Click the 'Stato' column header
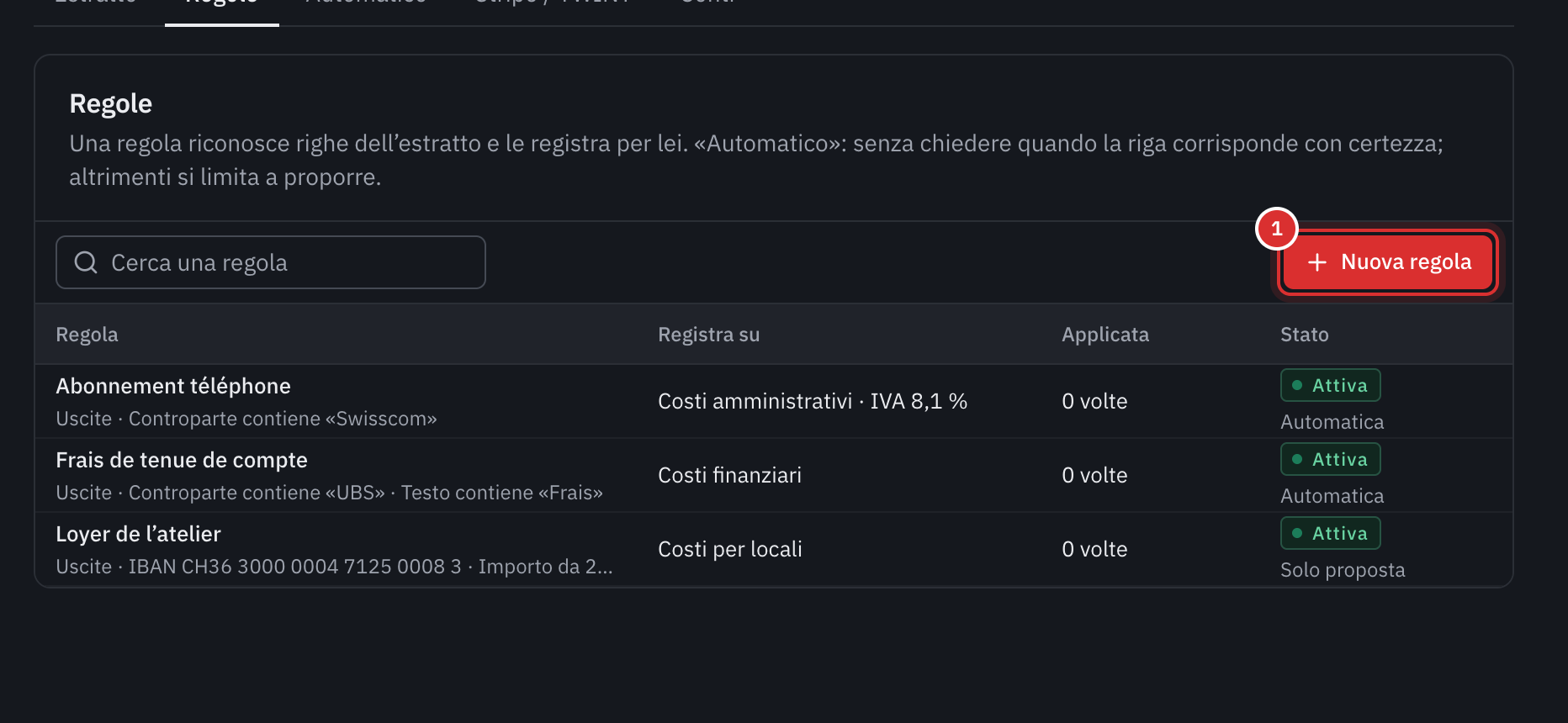 [1305, 335]
